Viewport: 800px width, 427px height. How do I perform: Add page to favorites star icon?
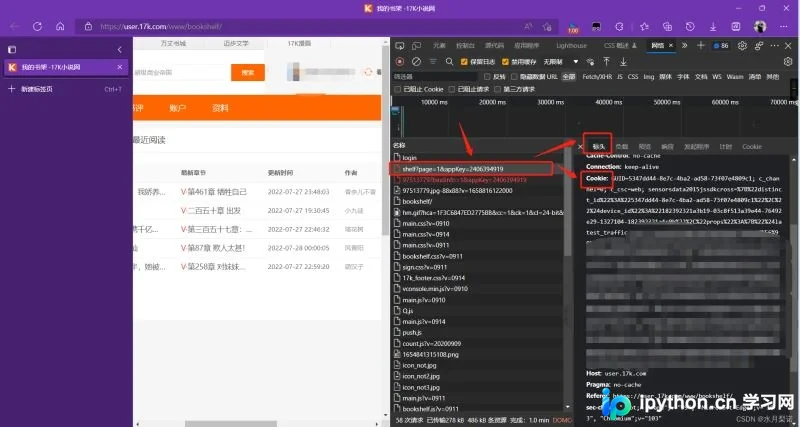[547, 27]
